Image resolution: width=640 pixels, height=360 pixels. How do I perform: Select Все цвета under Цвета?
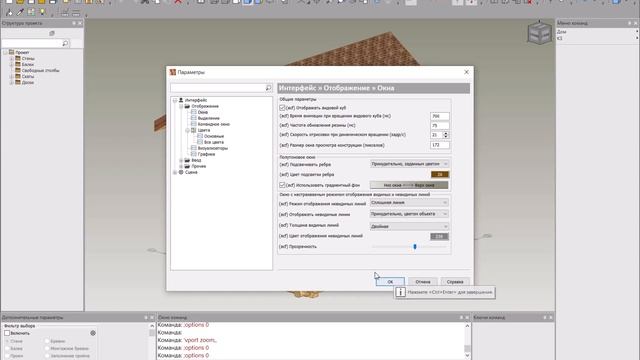[214, 142]
